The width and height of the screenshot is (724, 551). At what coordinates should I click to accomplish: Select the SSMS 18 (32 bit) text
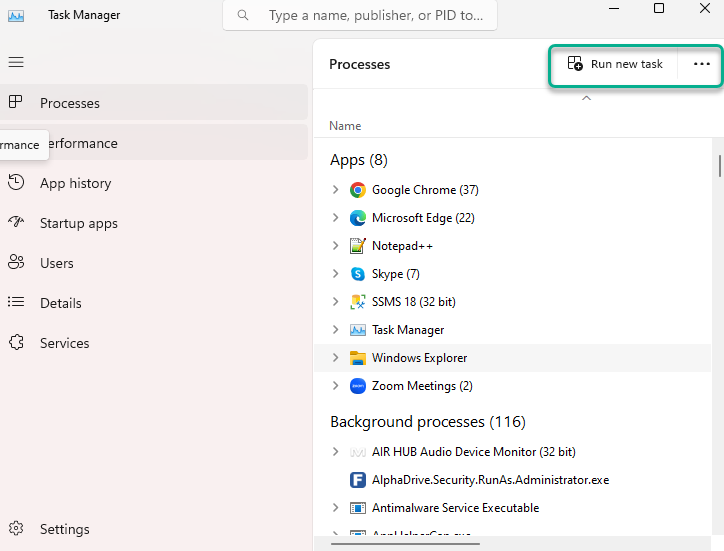click(414, 302)
